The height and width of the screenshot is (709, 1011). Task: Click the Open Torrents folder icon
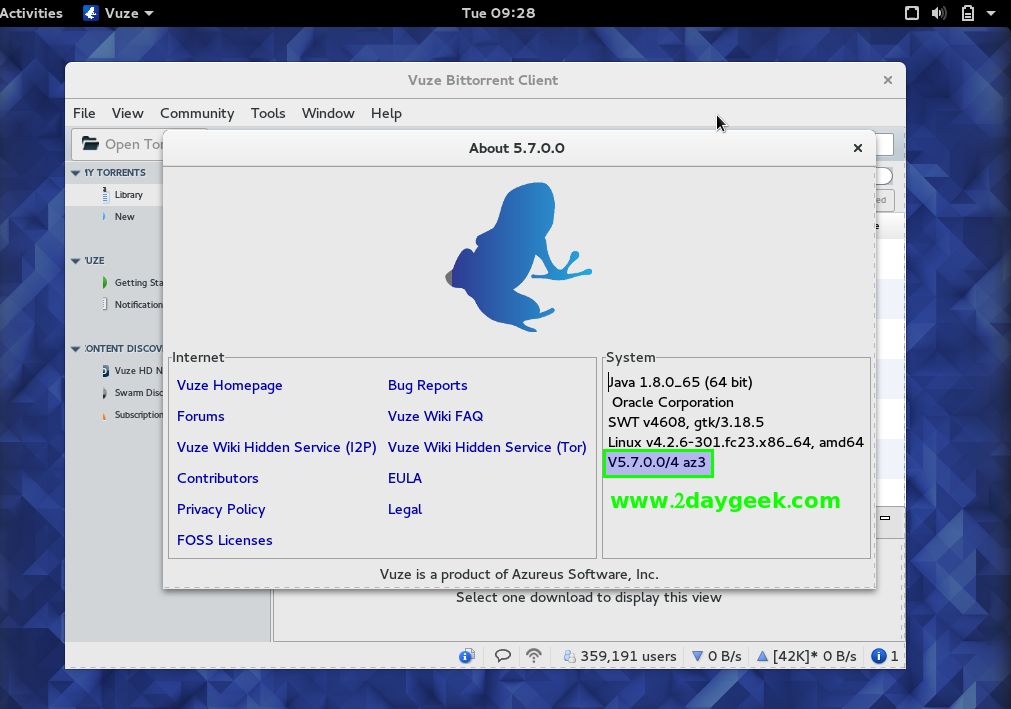(x=90, y=144)
